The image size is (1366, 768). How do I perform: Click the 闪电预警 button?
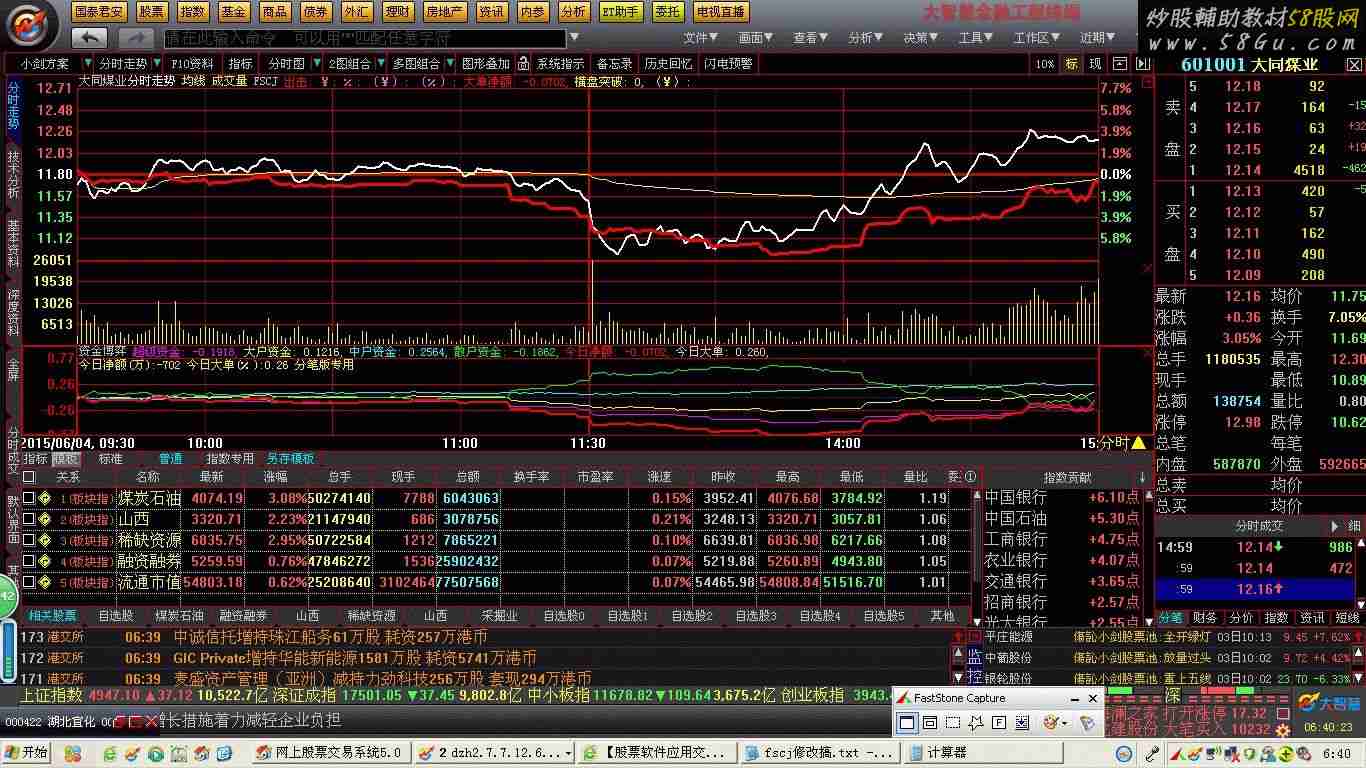tap(728, 63)
